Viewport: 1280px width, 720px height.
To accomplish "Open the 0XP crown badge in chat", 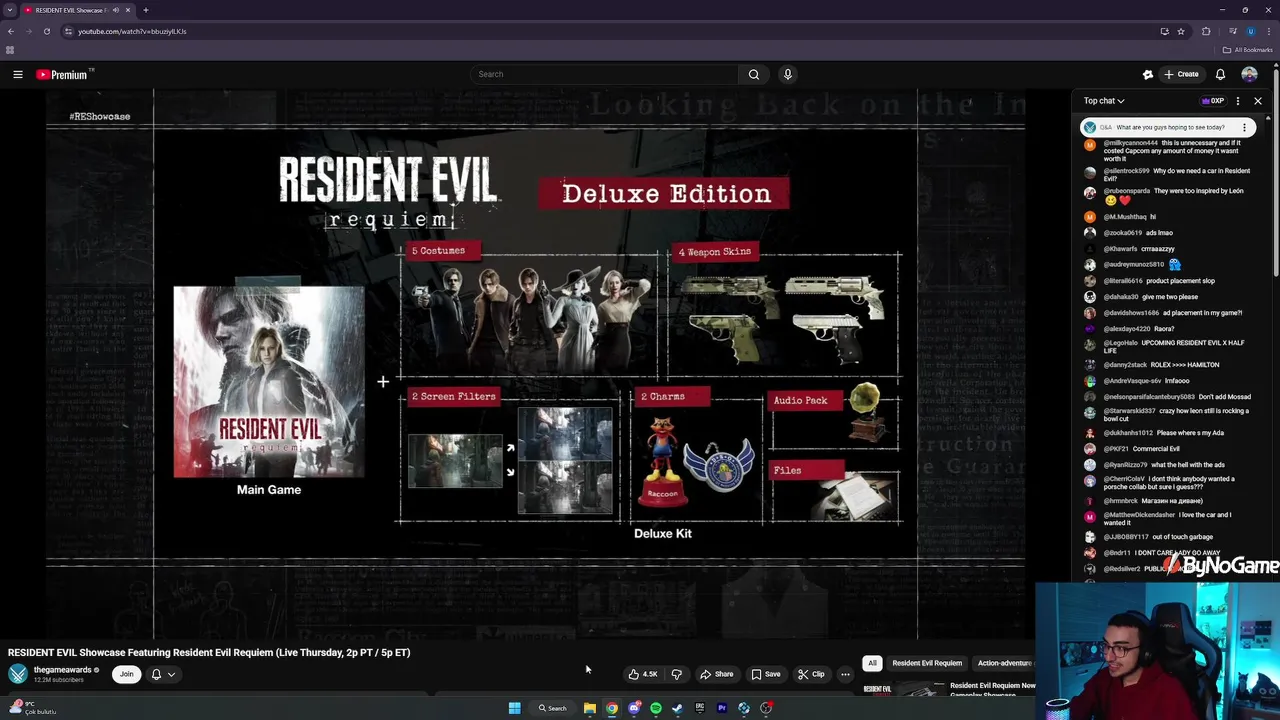I will (x=1213, y=101).
